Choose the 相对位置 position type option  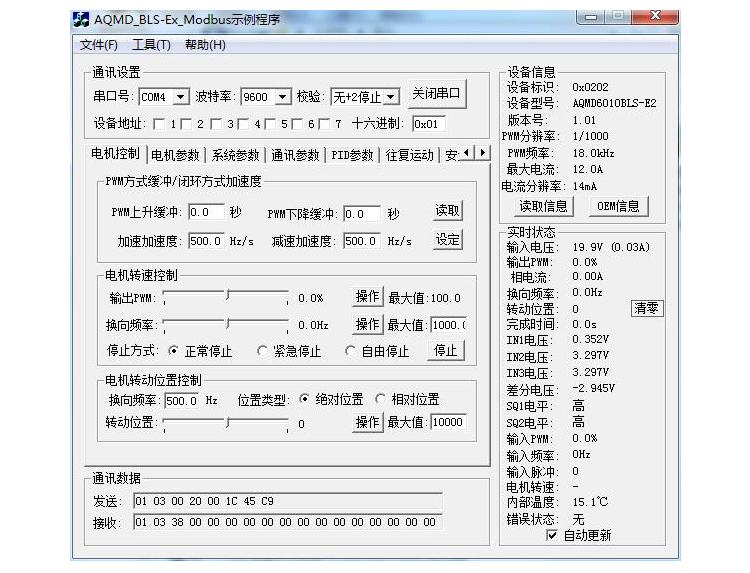point(381,399)
